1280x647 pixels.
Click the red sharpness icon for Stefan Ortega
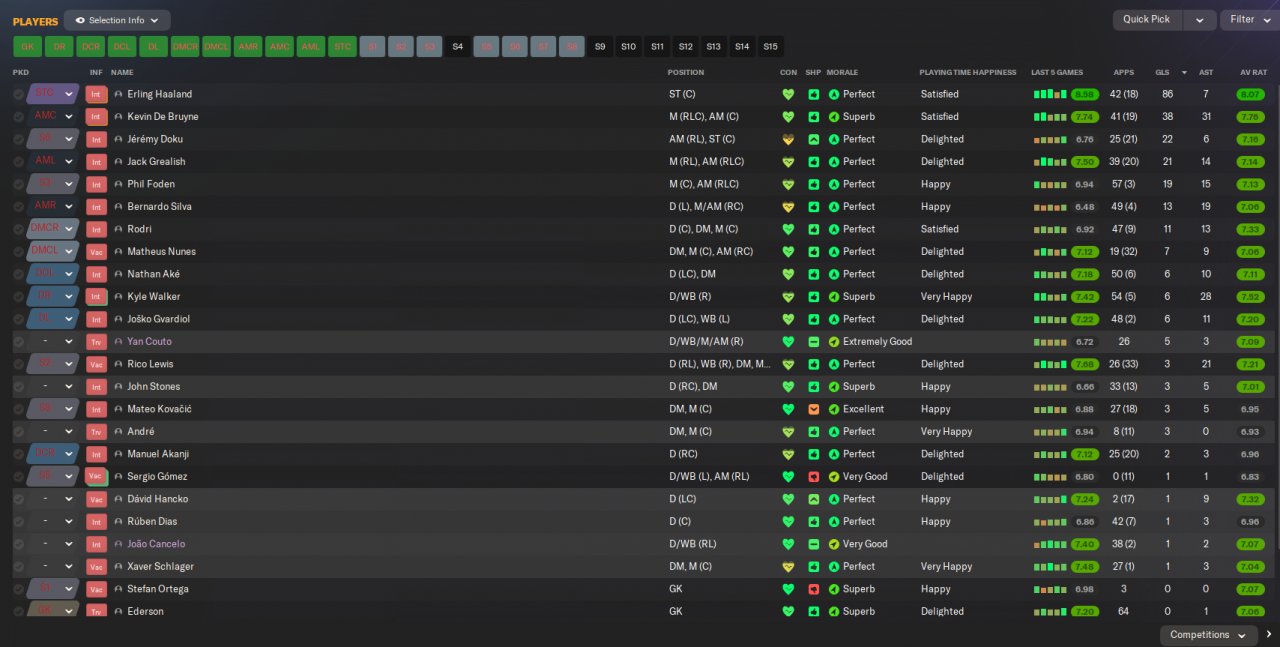click(x=814, y=589)
